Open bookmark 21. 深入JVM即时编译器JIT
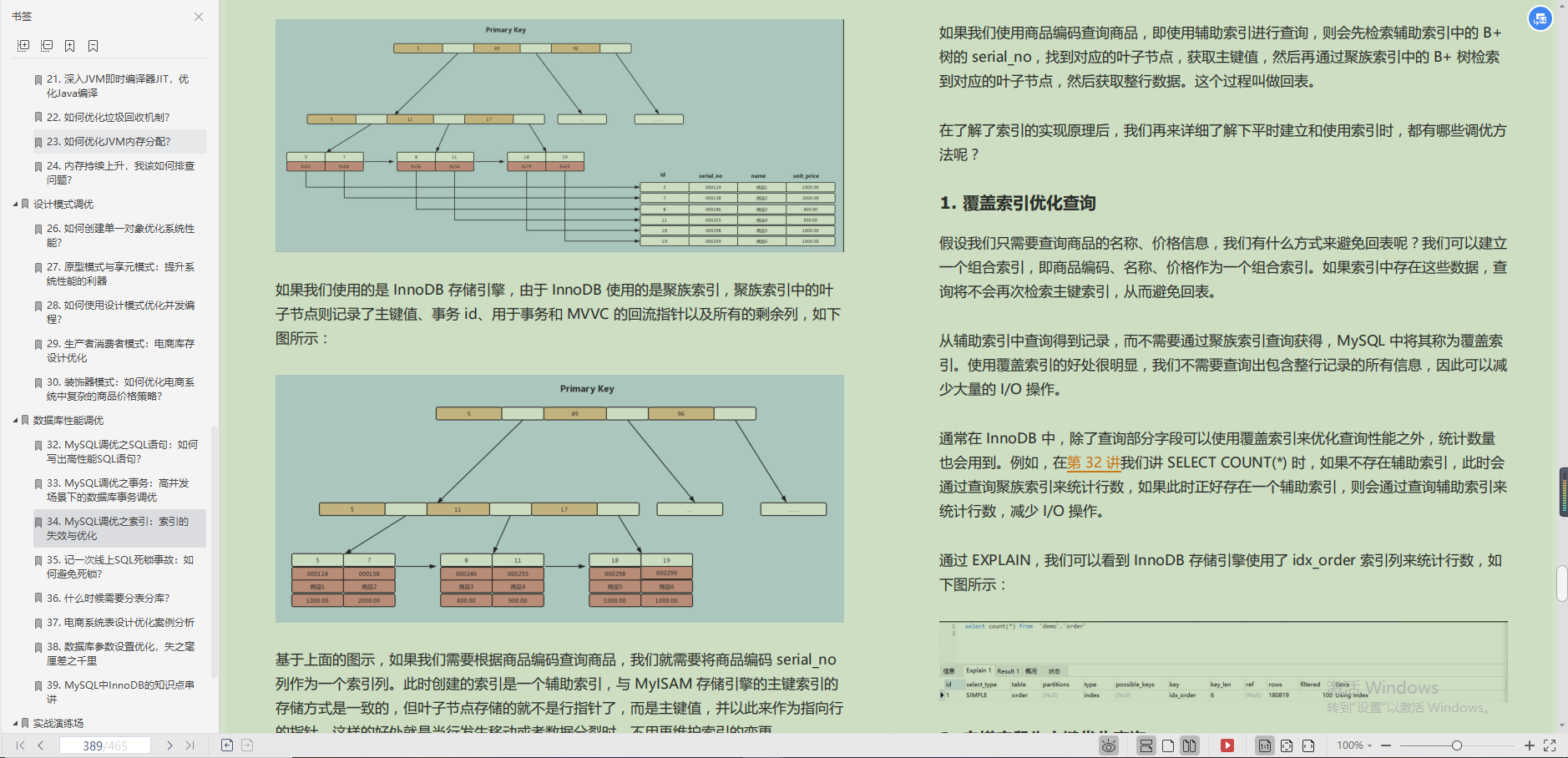This screenshot has height=758, width=1568. pyautogui.click(x=119, y=86)
